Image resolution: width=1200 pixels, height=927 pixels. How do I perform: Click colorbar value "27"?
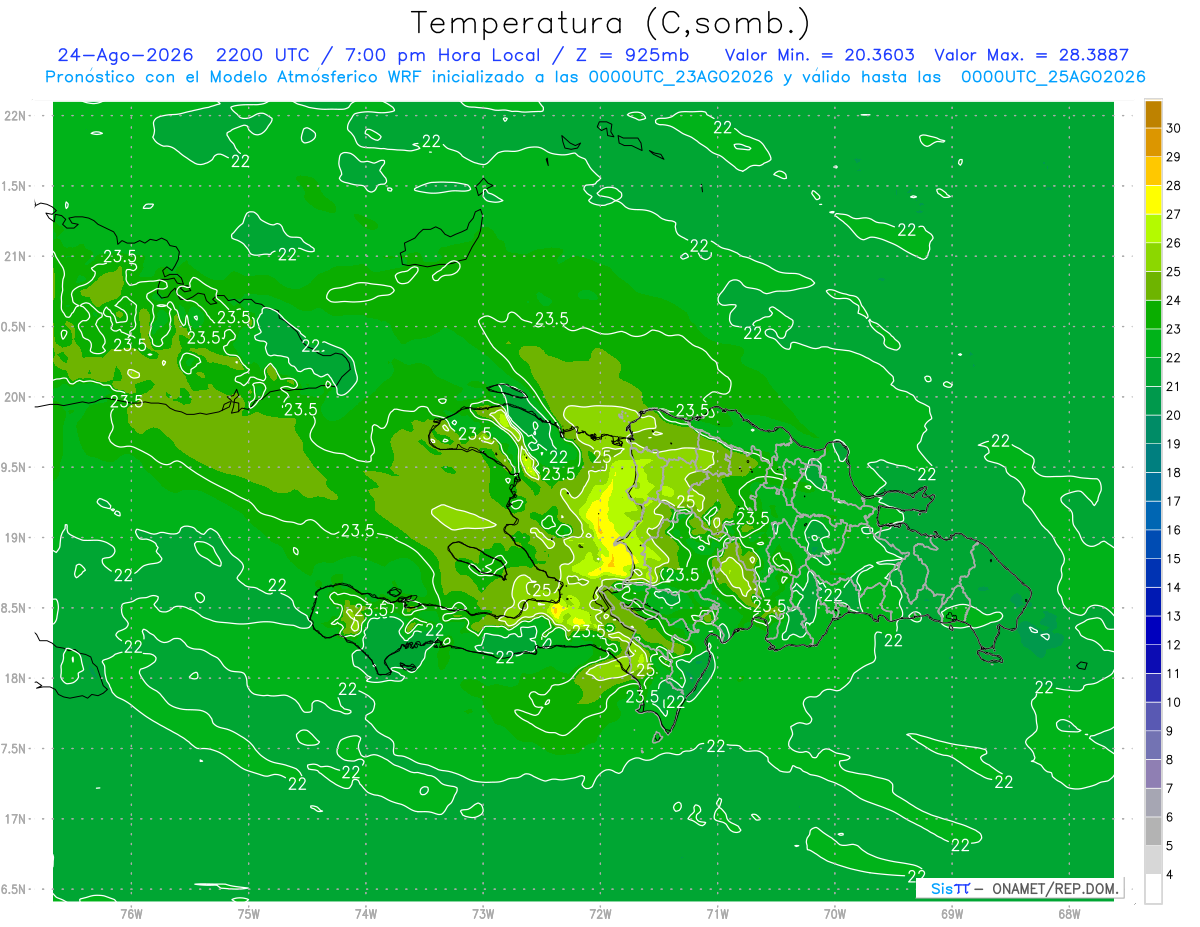1175,214
